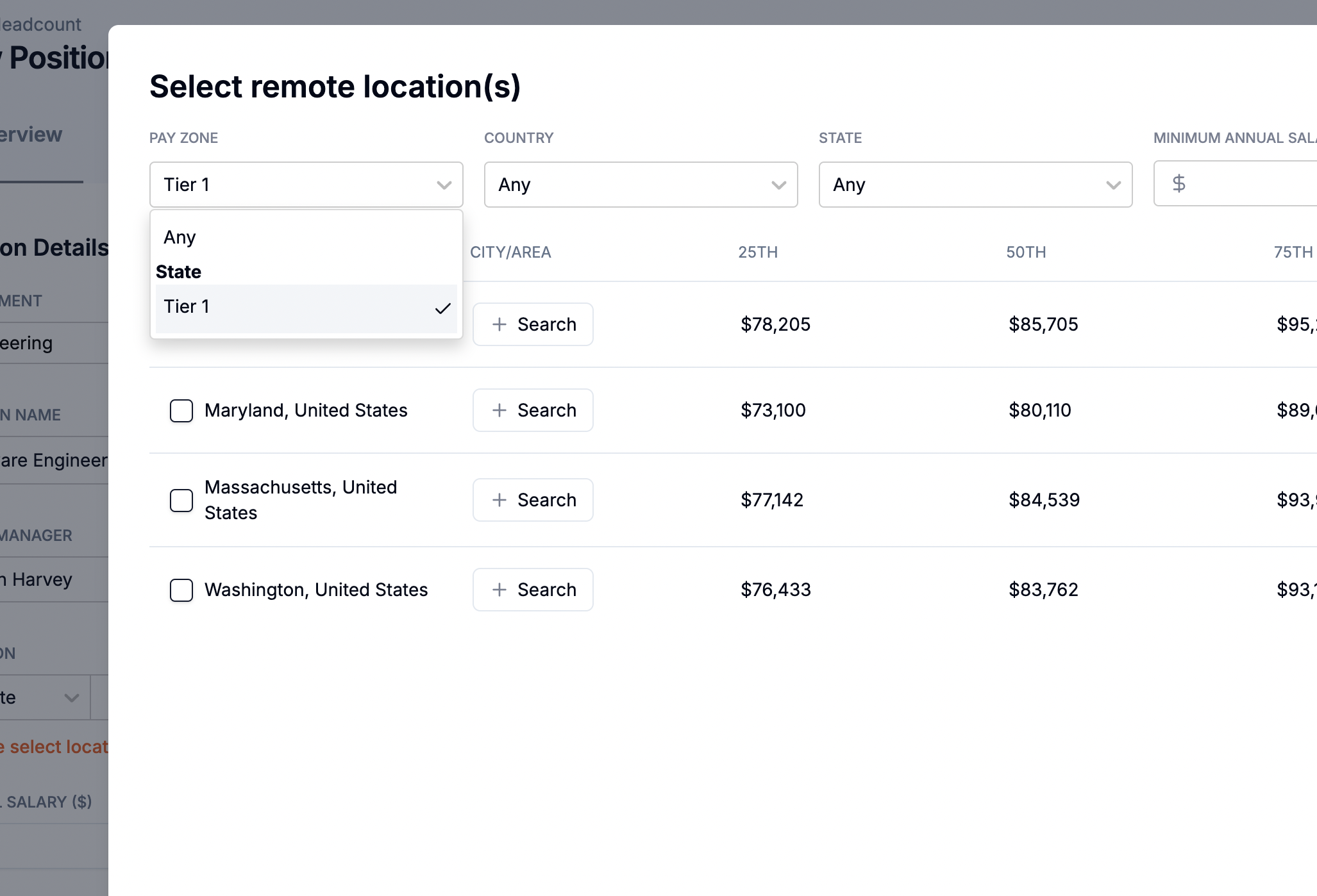Click the 50TH column header
The height and width of the screenshot is (896, 1317).
pos(1026,252)
